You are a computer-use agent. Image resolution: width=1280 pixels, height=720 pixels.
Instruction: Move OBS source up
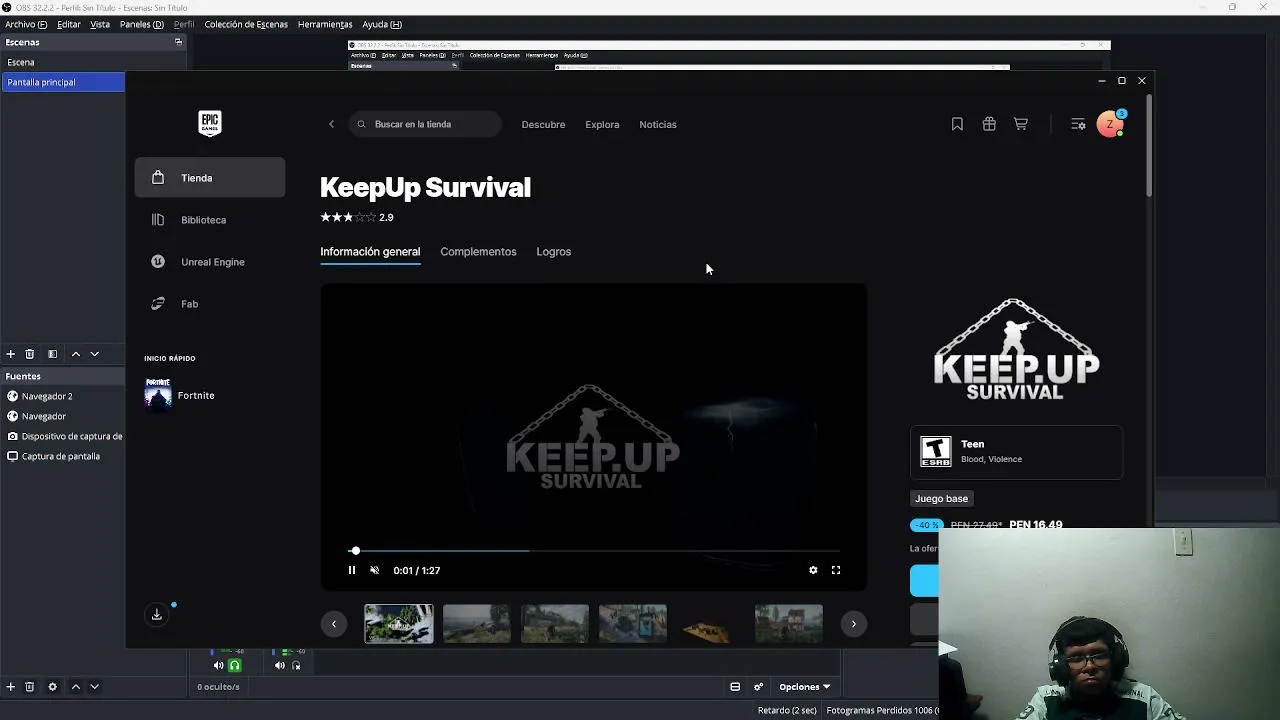point(75,687)
